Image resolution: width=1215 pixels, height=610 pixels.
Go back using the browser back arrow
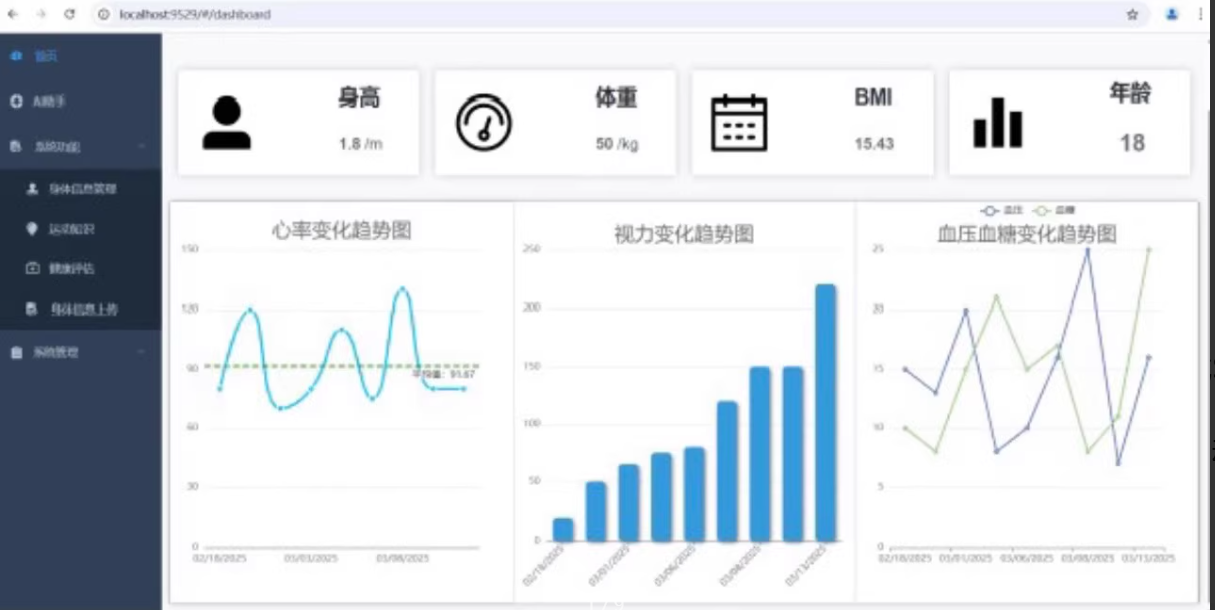12,15
